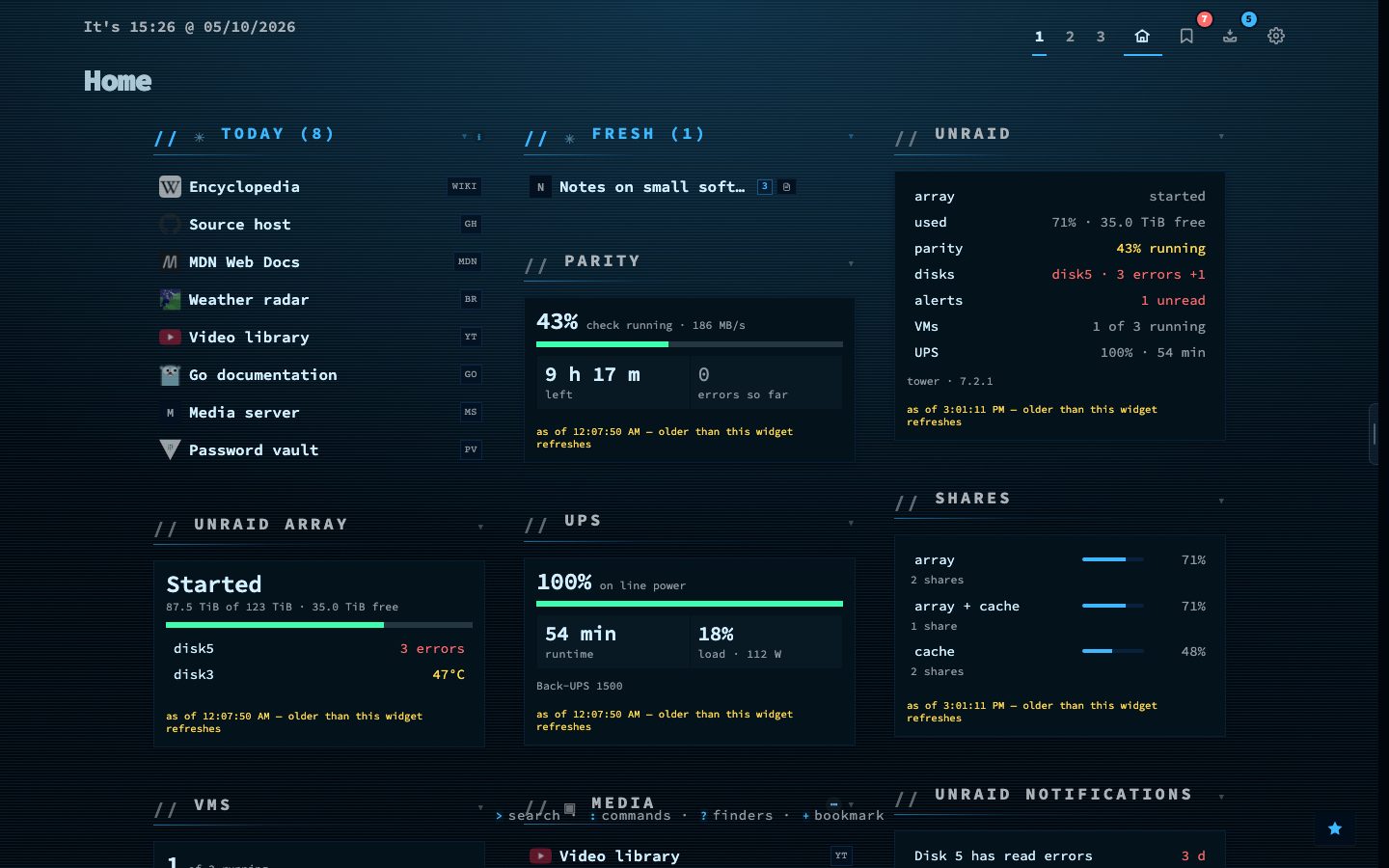This screenshot has width=1389, height=868.
Task: Open the Source host link
Action: click(239, 225)
